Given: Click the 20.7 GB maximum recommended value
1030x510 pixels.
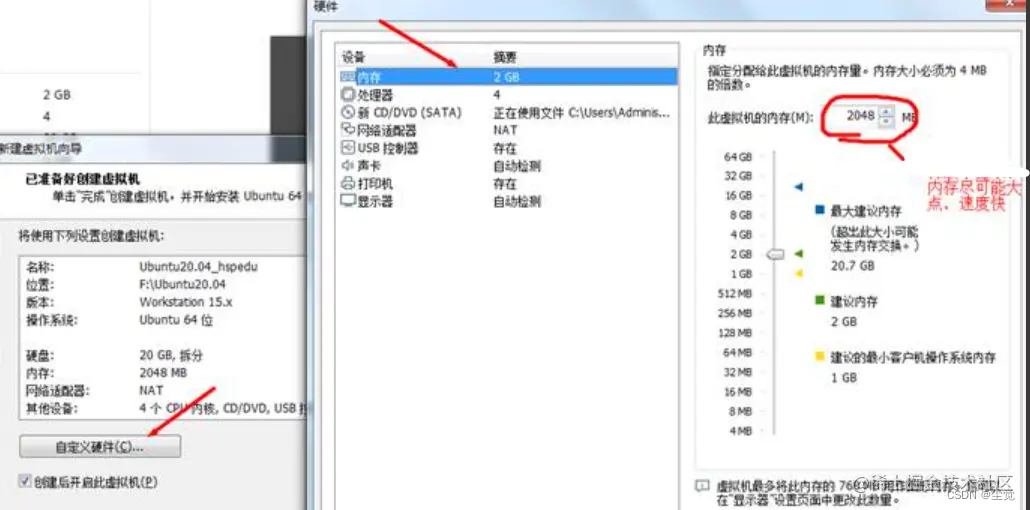Looking at the screenshot, I should 853,266.
